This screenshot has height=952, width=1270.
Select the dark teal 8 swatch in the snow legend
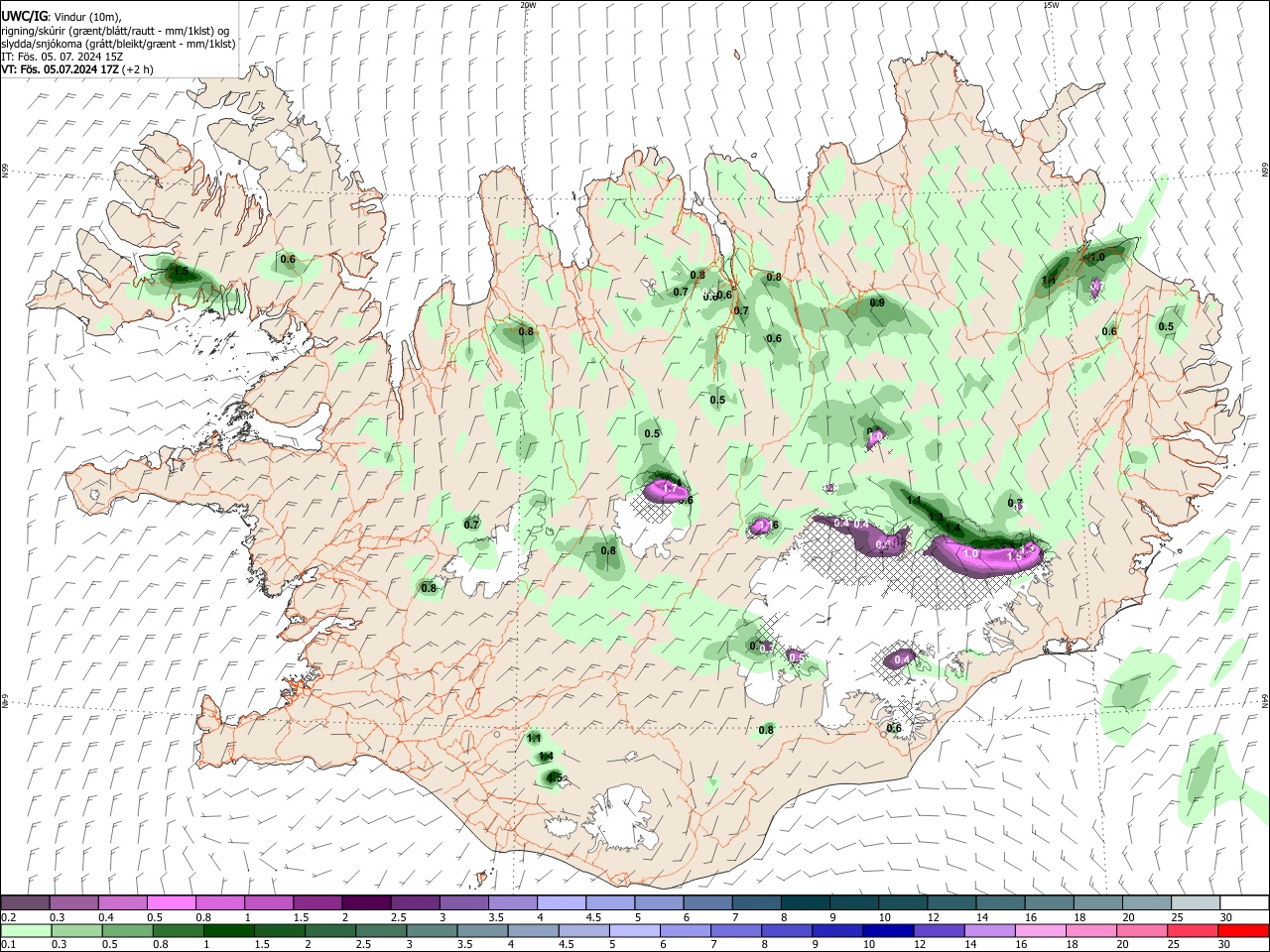click(806, 903)
